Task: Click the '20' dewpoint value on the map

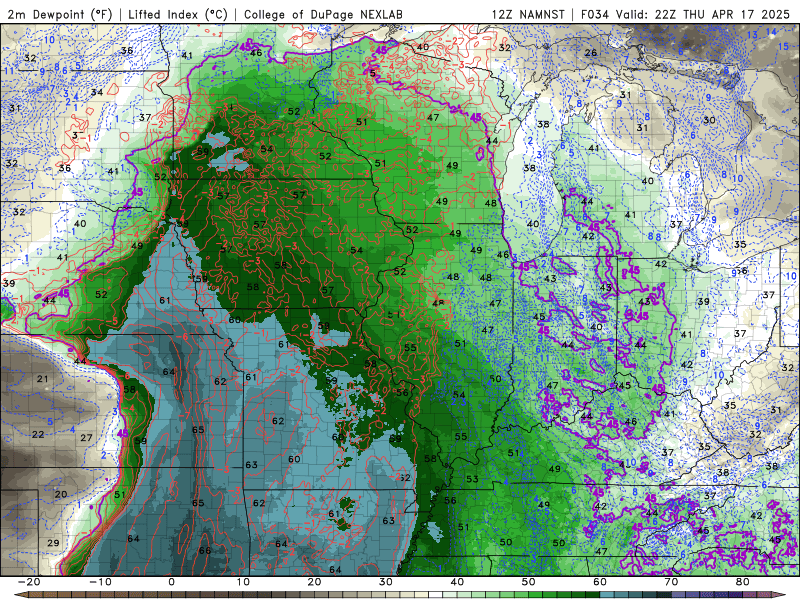Action: click(61, 494)
